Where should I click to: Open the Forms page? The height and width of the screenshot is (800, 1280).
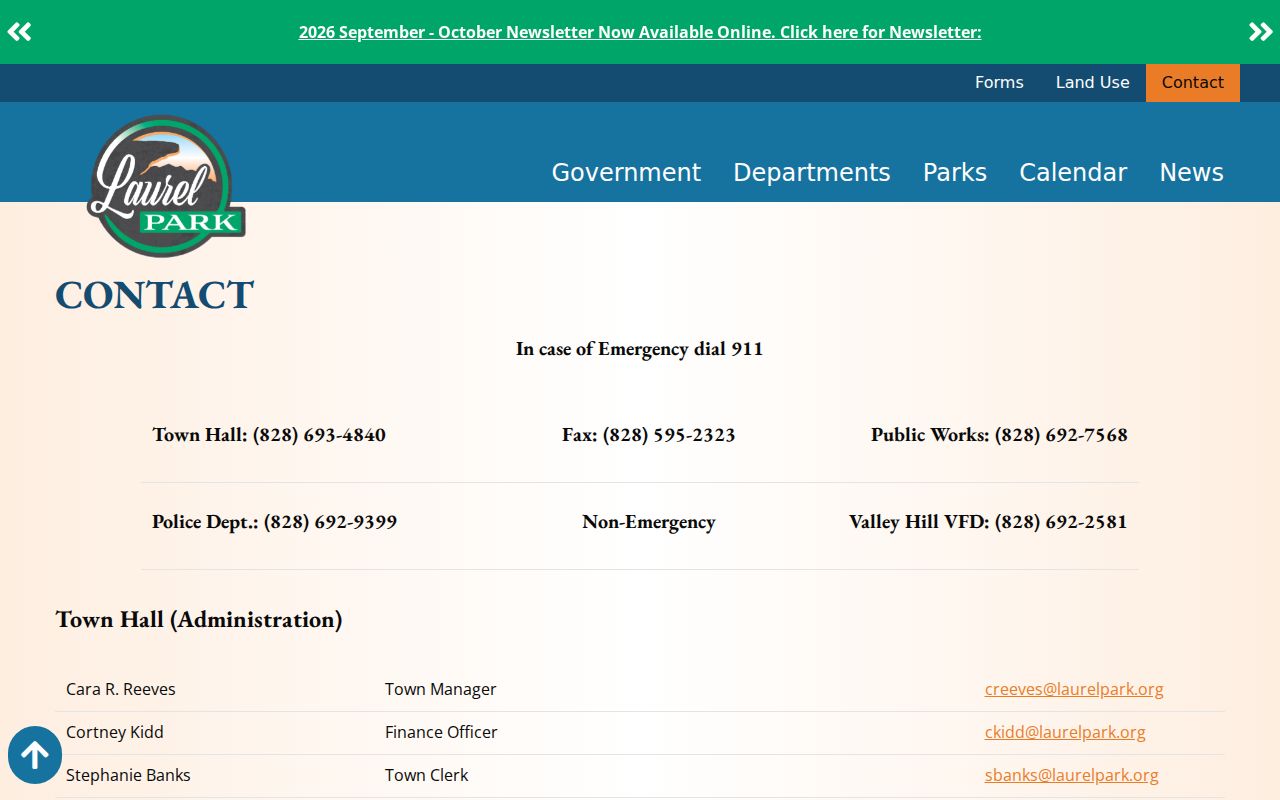(999, 83)
